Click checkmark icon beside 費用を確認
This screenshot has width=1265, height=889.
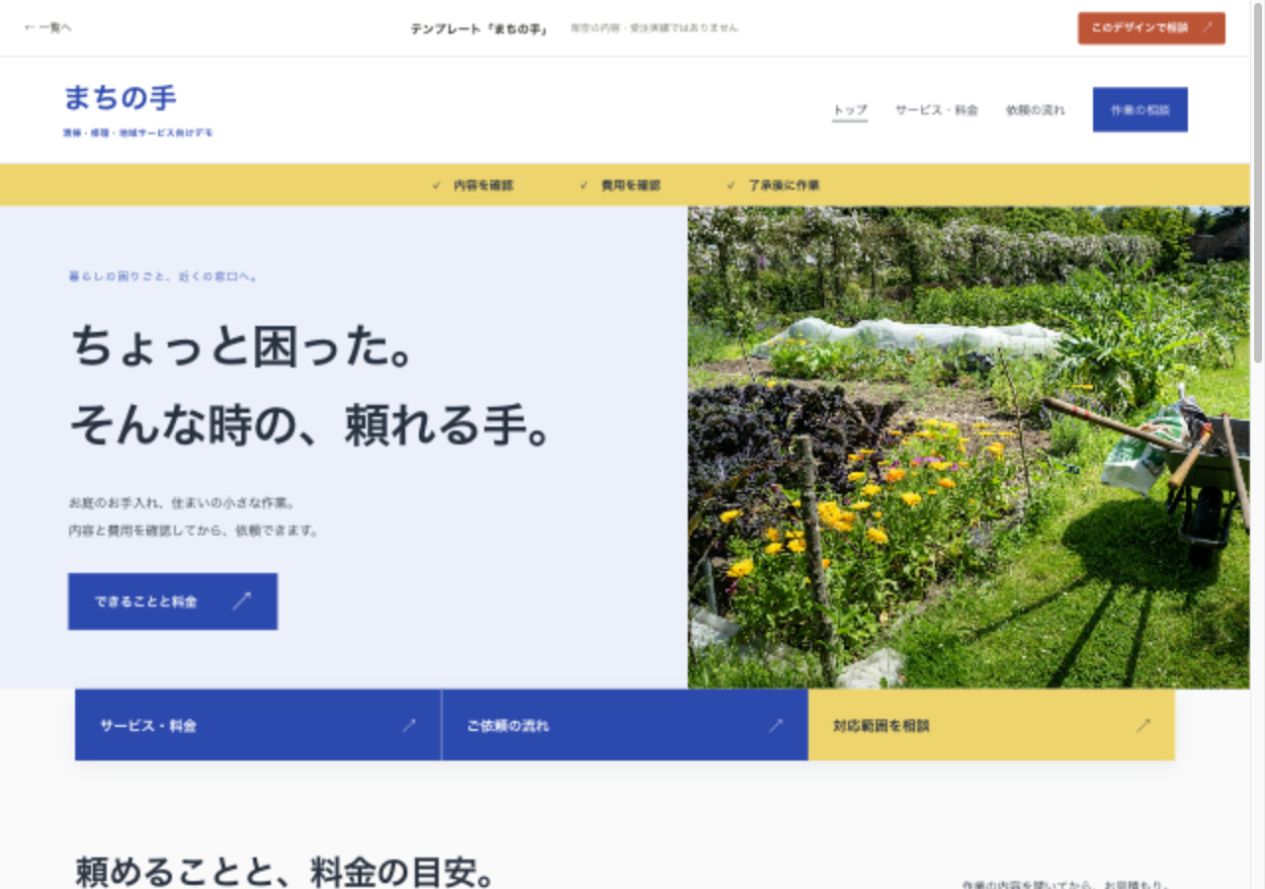pos(583,185)
